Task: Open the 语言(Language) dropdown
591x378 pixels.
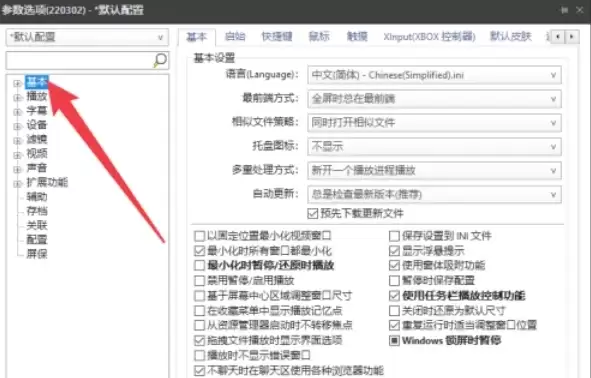Action: [434, 75]
